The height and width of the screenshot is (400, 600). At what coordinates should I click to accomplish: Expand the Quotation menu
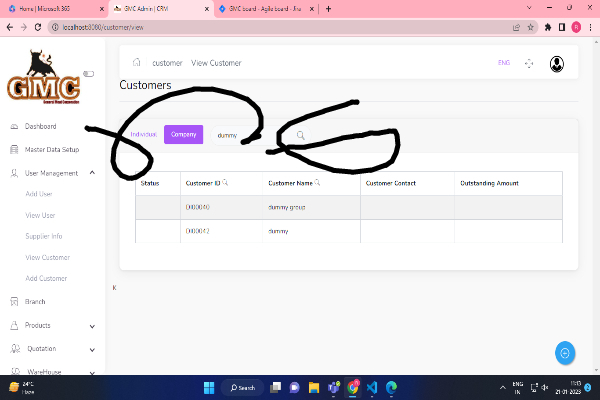(92, 349)
